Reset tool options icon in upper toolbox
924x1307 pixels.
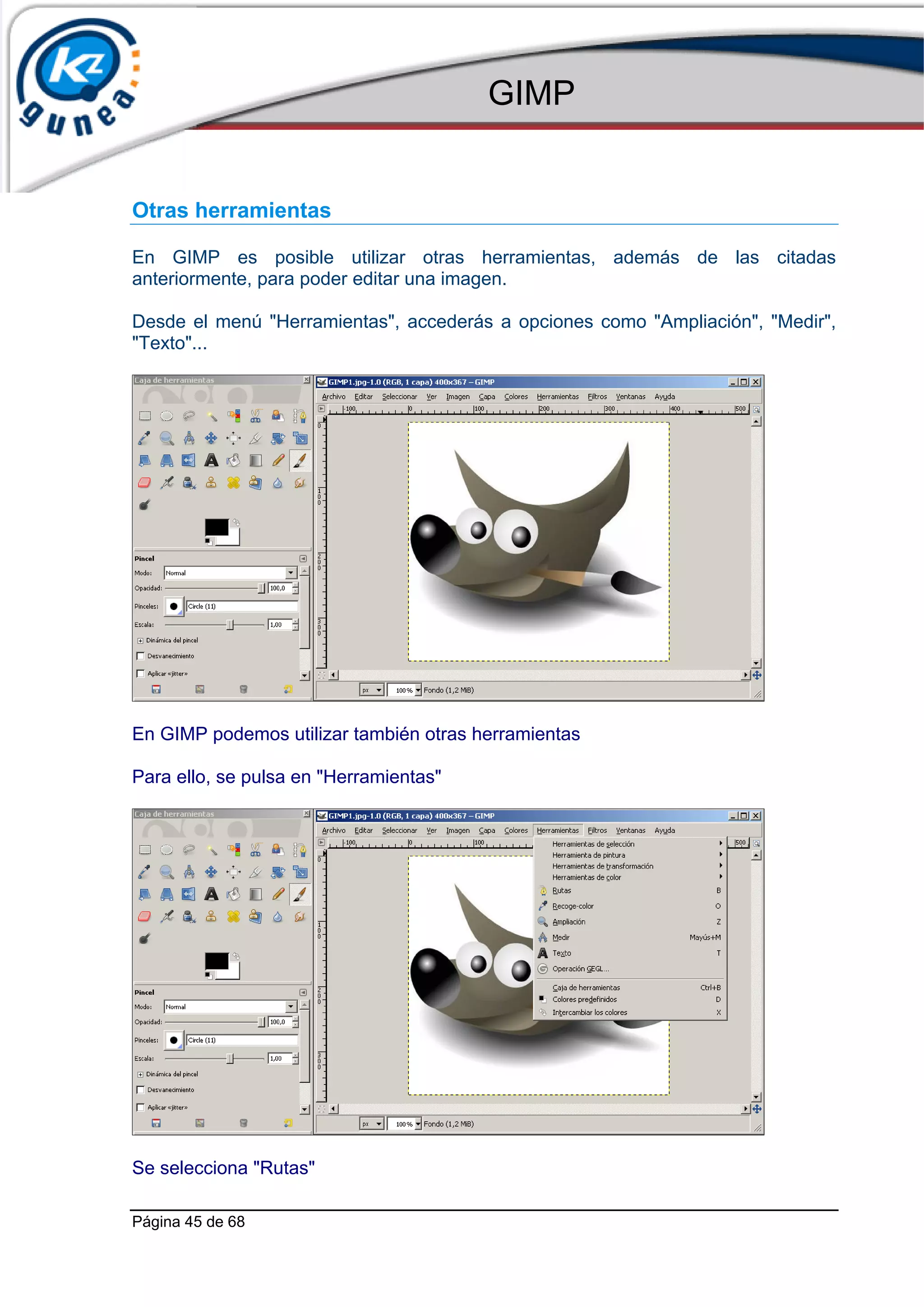(288, 689)
